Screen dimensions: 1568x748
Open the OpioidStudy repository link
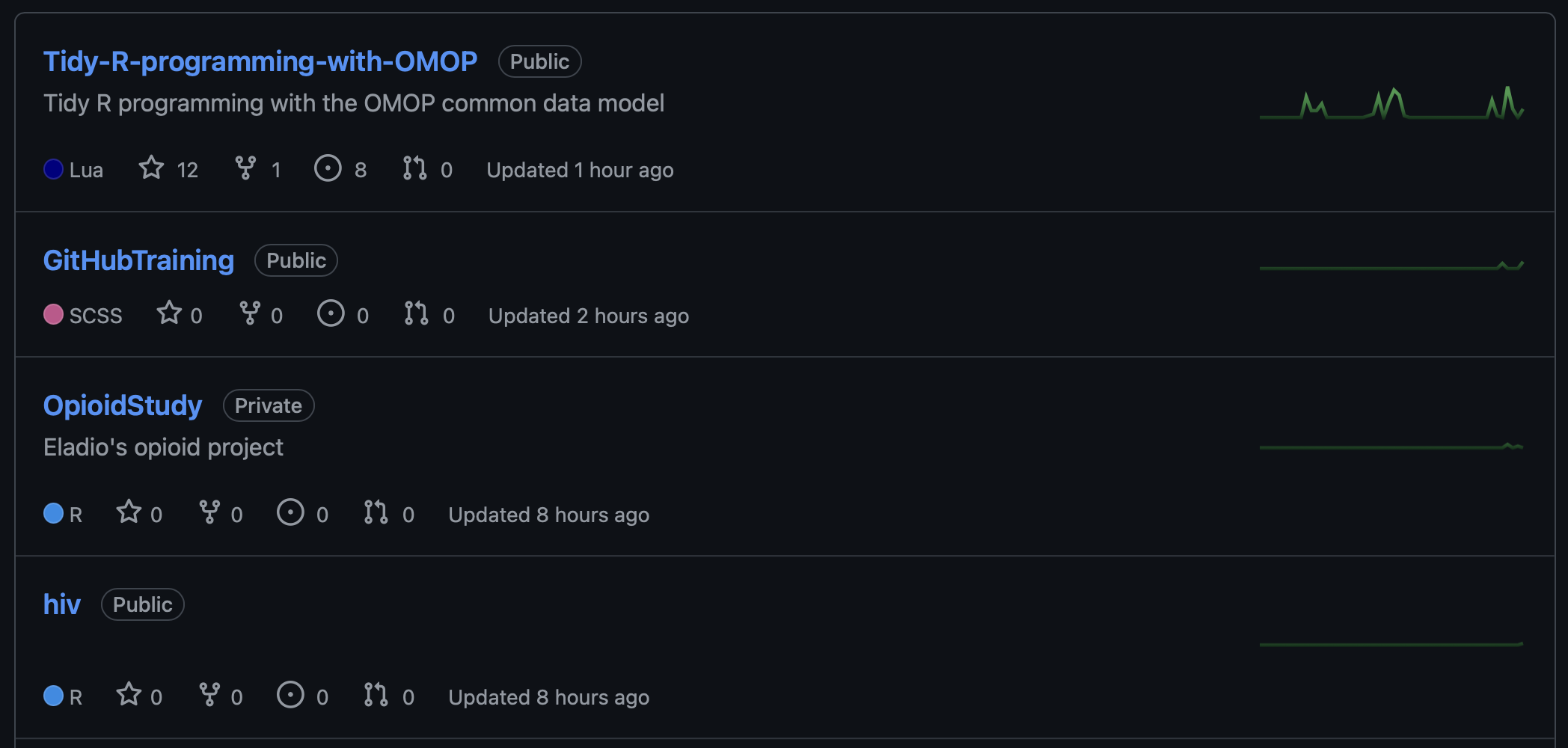point(123,405)
